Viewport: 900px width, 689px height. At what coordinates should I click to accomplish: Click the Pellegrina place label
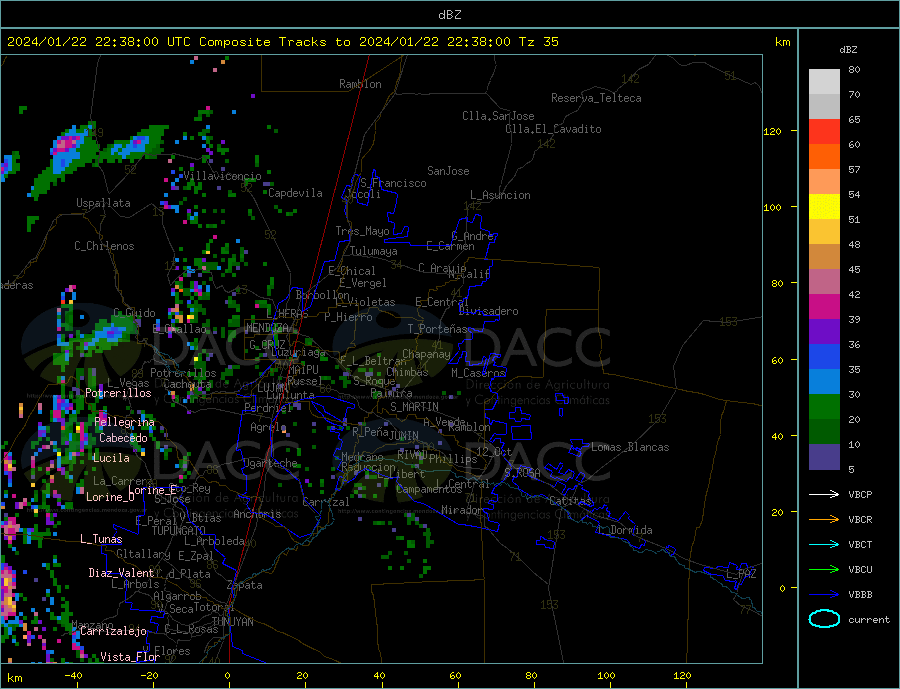click(124, 422)
